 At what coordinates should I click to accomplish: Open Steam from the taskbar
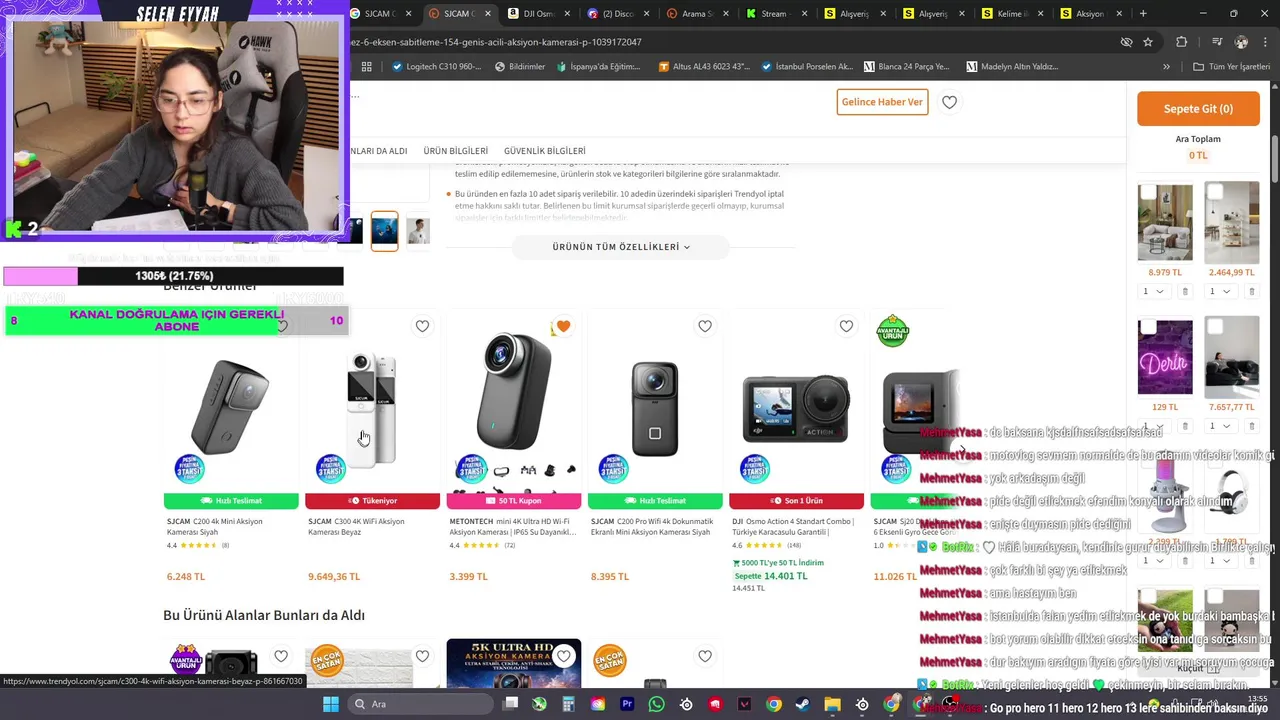click(x=803, y=704)
